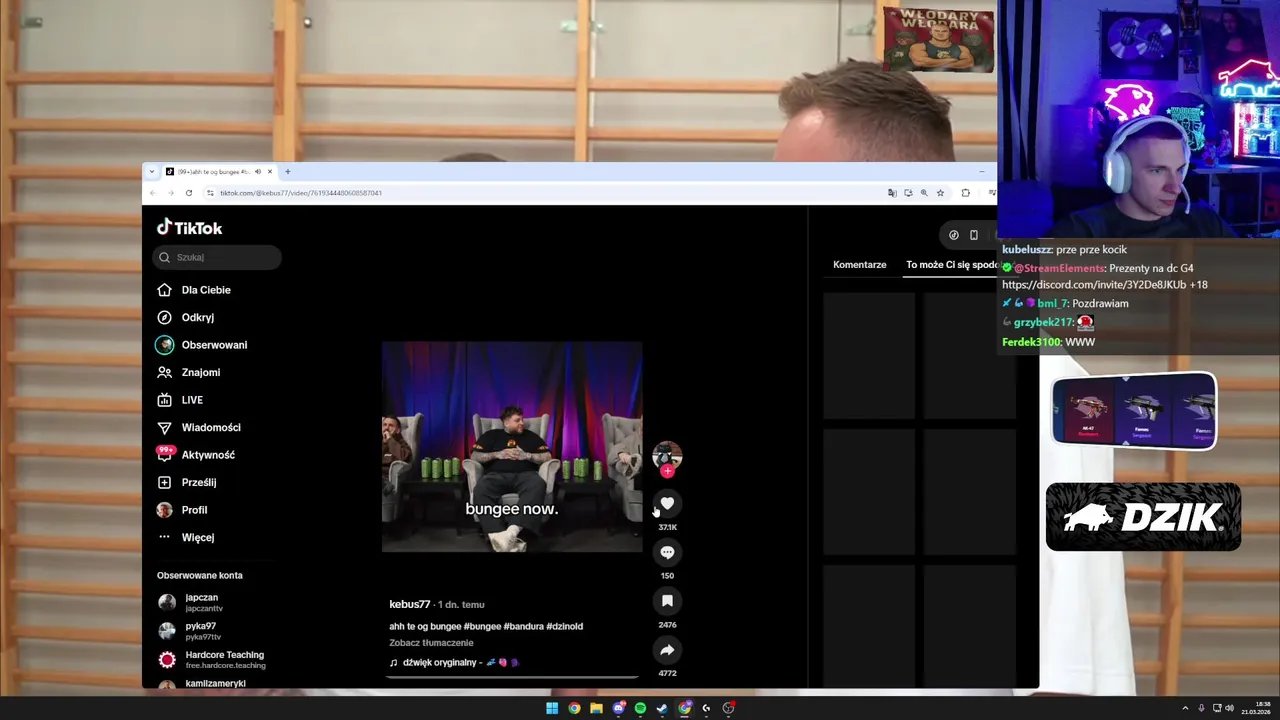1280x720 pixels.
Task: Open File Explorer from the taskbar
Action: pyautogui.click(x=596, y=708)
